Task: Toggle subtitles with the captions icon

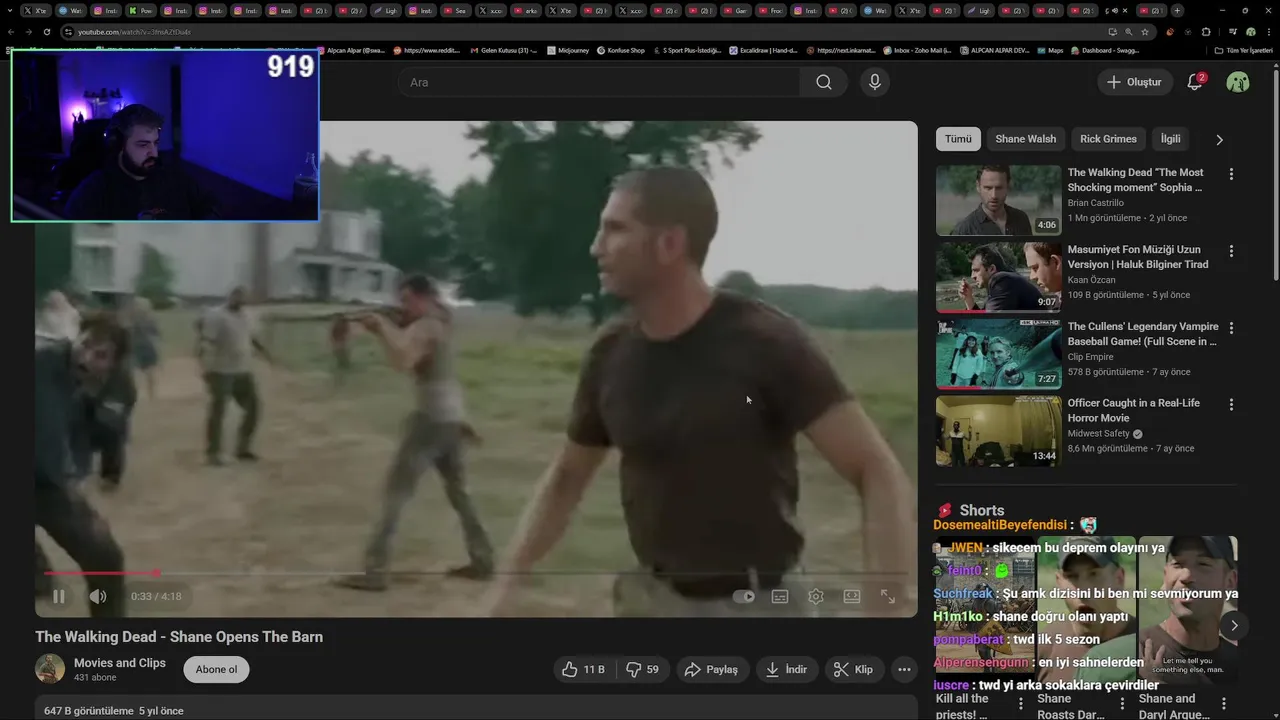Action: [x=780, y=596]
